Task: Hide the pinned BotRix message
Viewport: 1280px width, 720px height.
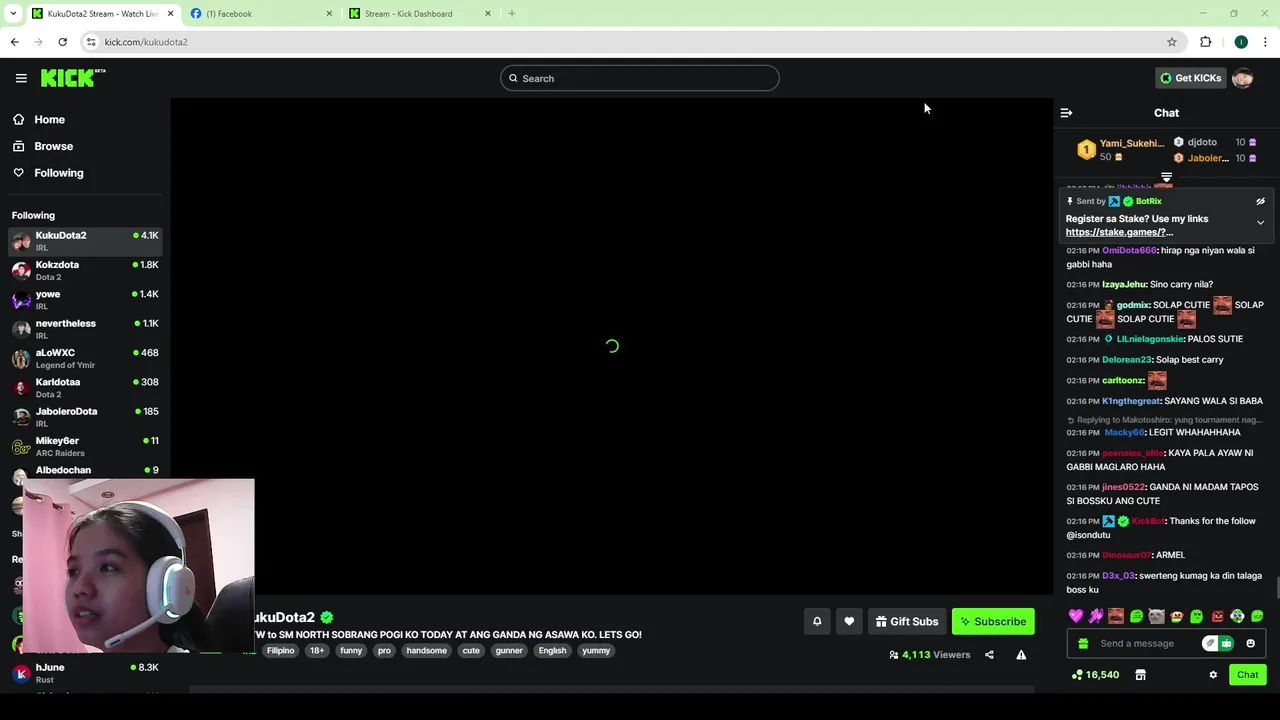Action: tap(1260, 201)
